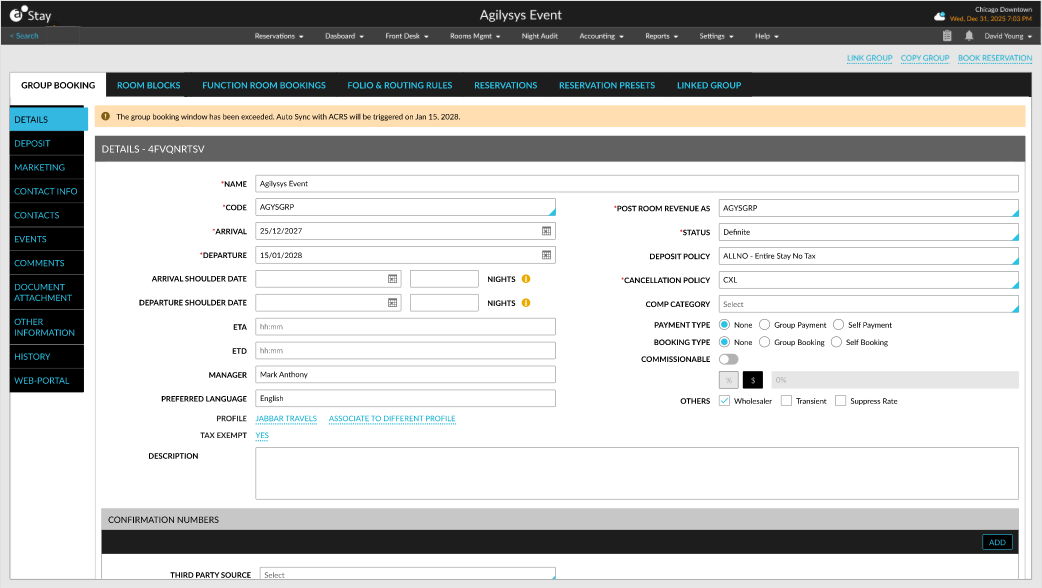Click the group Name input field
Image resolution: width=1042 pixels, height=588 pixels.
pos(637,184)
